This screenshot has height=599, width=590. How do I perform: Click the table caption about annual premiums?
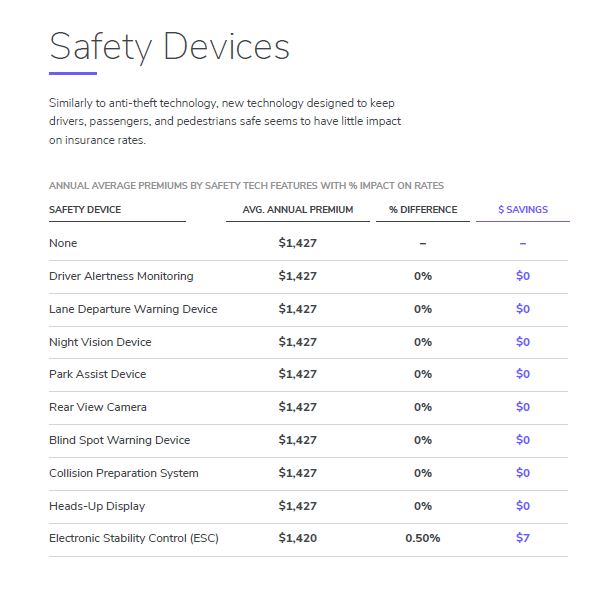click(246, 186)
